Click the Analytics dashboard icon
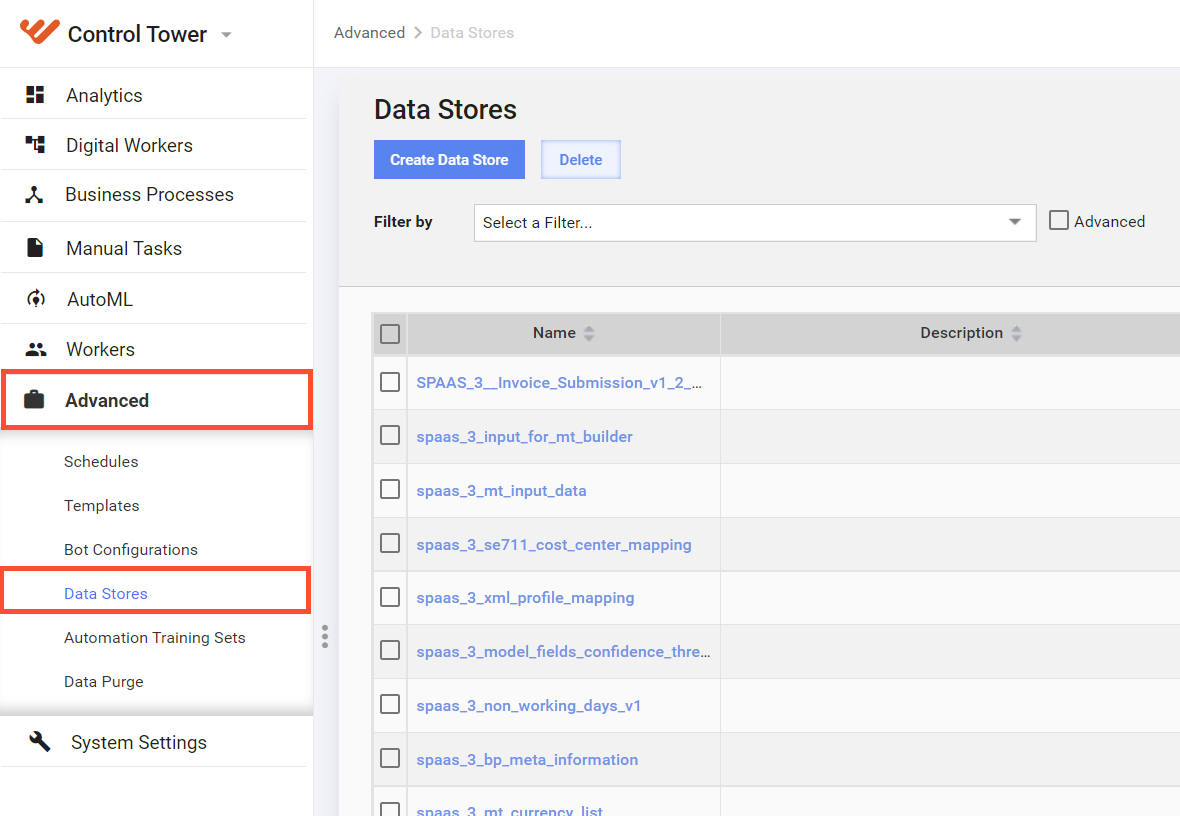 pos(35,95)
